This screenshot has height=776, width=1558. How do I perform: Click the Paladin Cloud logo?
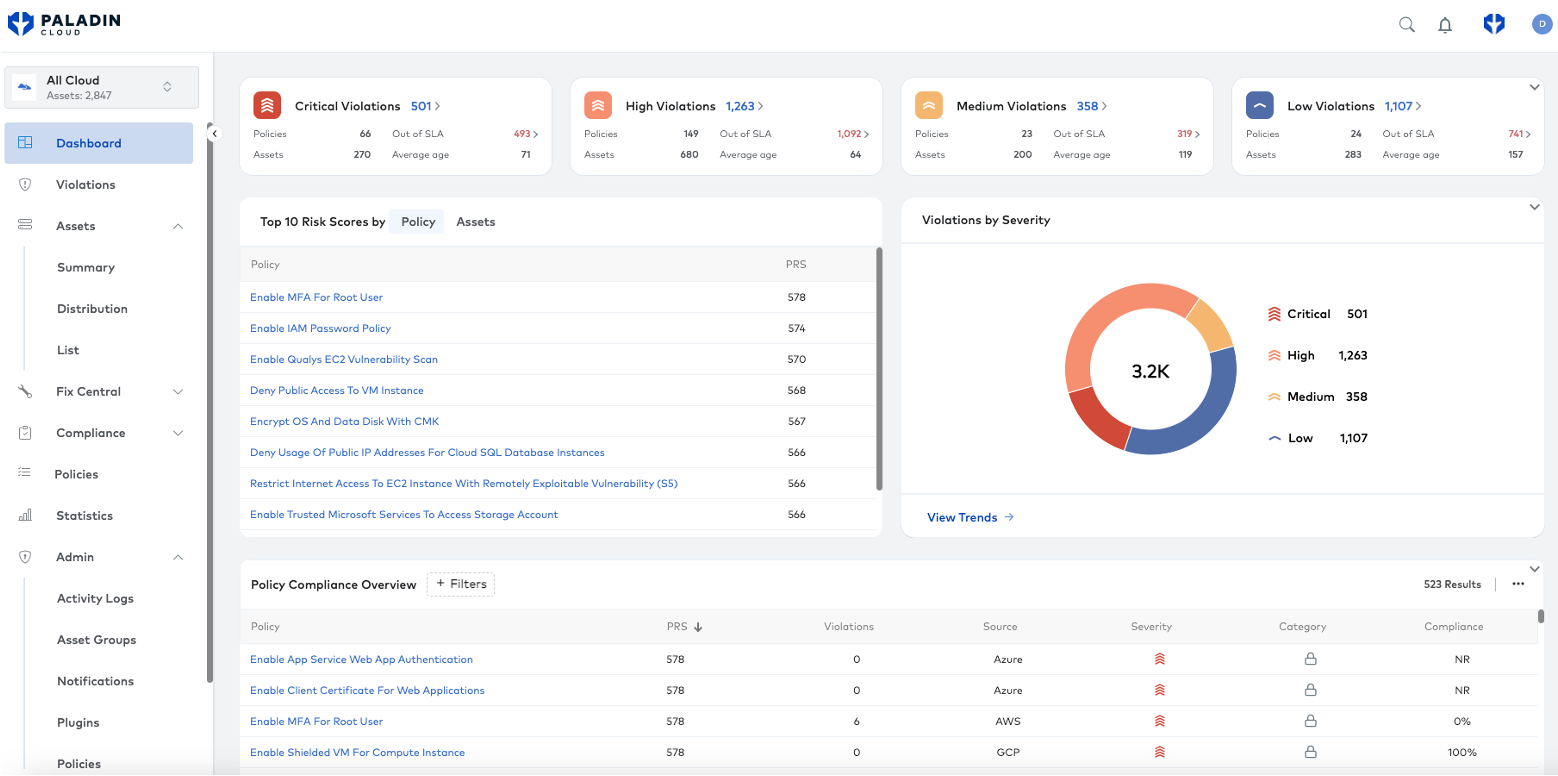pyautogui.click(x=64, y=23)
